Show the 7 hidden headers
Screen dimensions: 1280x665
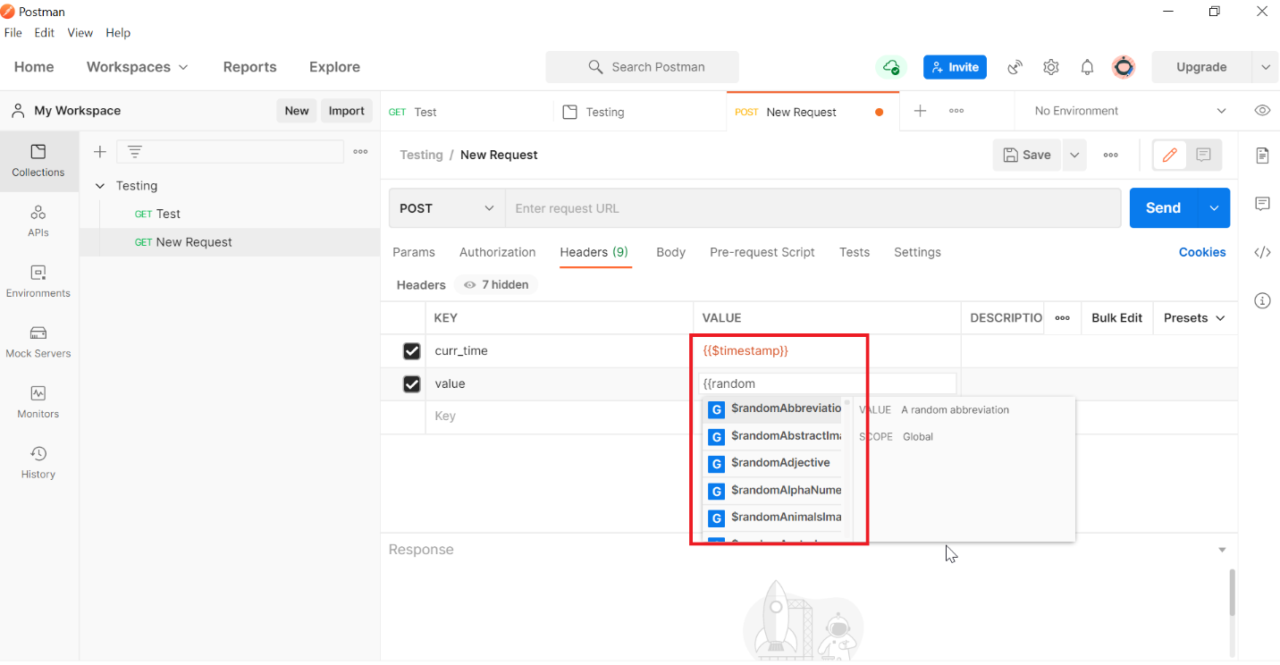tap(495, 285)
